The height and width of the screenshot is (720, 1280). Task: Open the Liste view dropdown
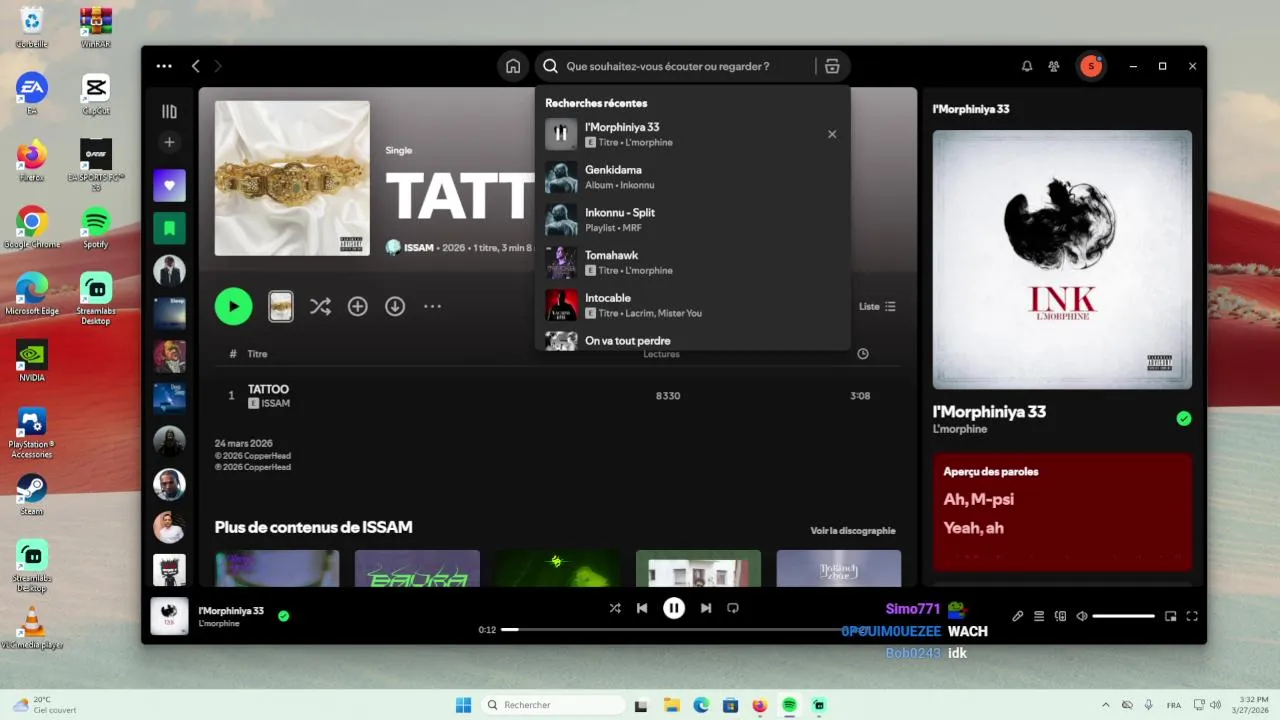(877, 306)
